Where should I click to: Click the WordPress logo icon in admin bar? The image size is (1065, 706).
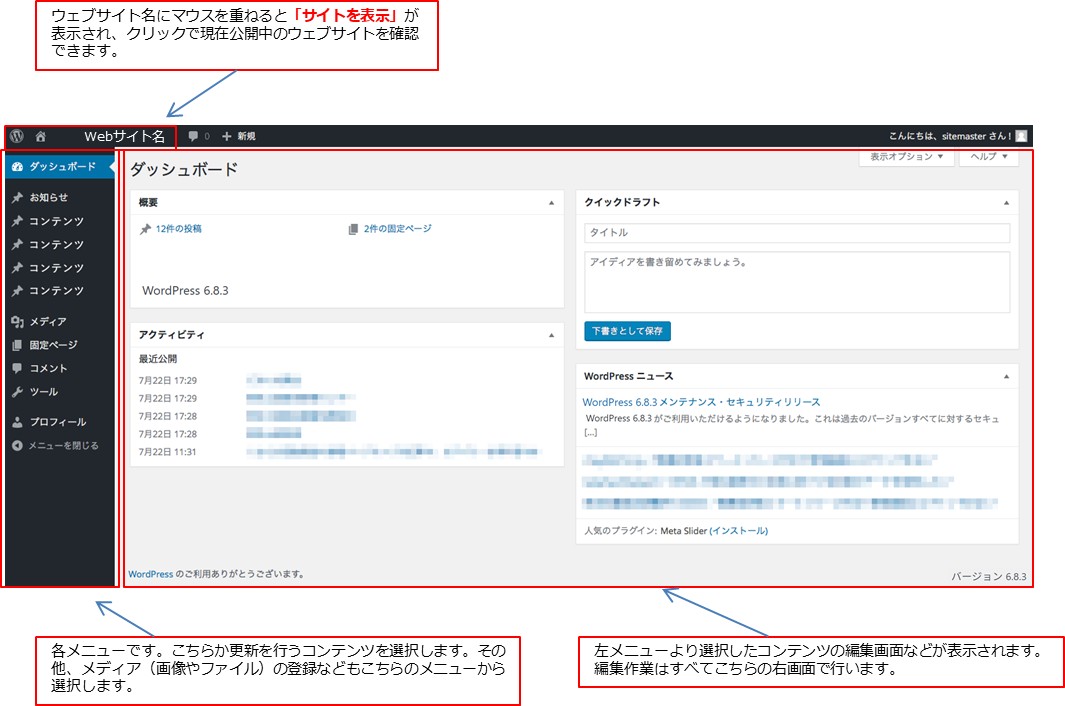coord(17,136)
